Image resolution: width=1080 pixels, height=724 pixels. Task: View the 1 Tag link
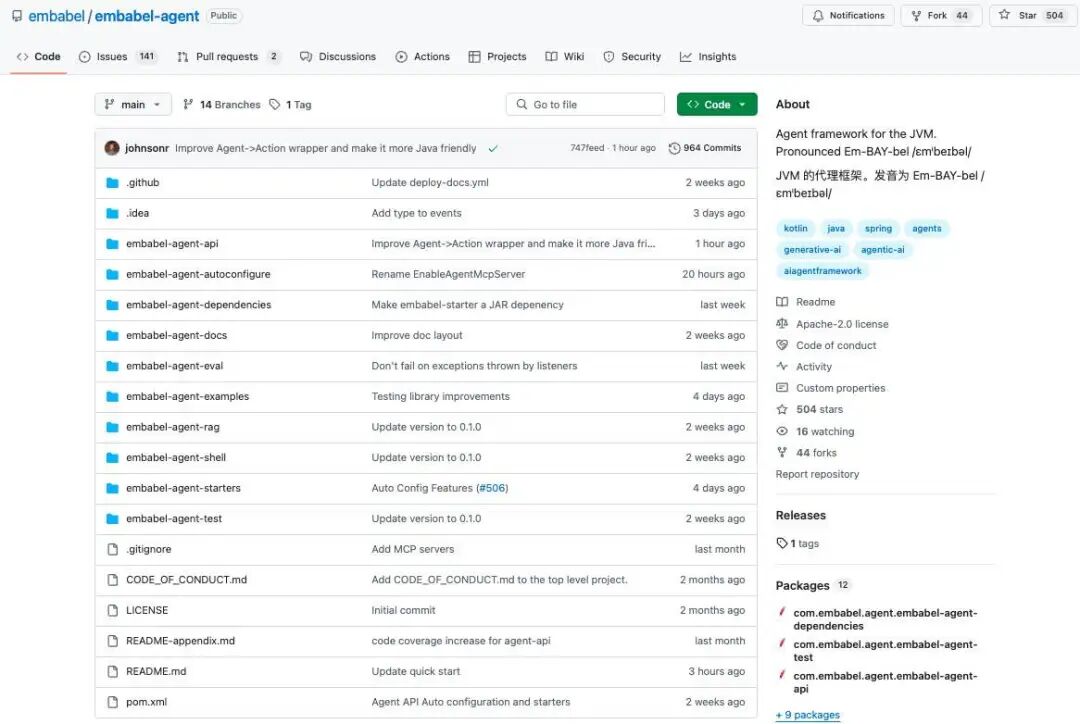(290, 105)
